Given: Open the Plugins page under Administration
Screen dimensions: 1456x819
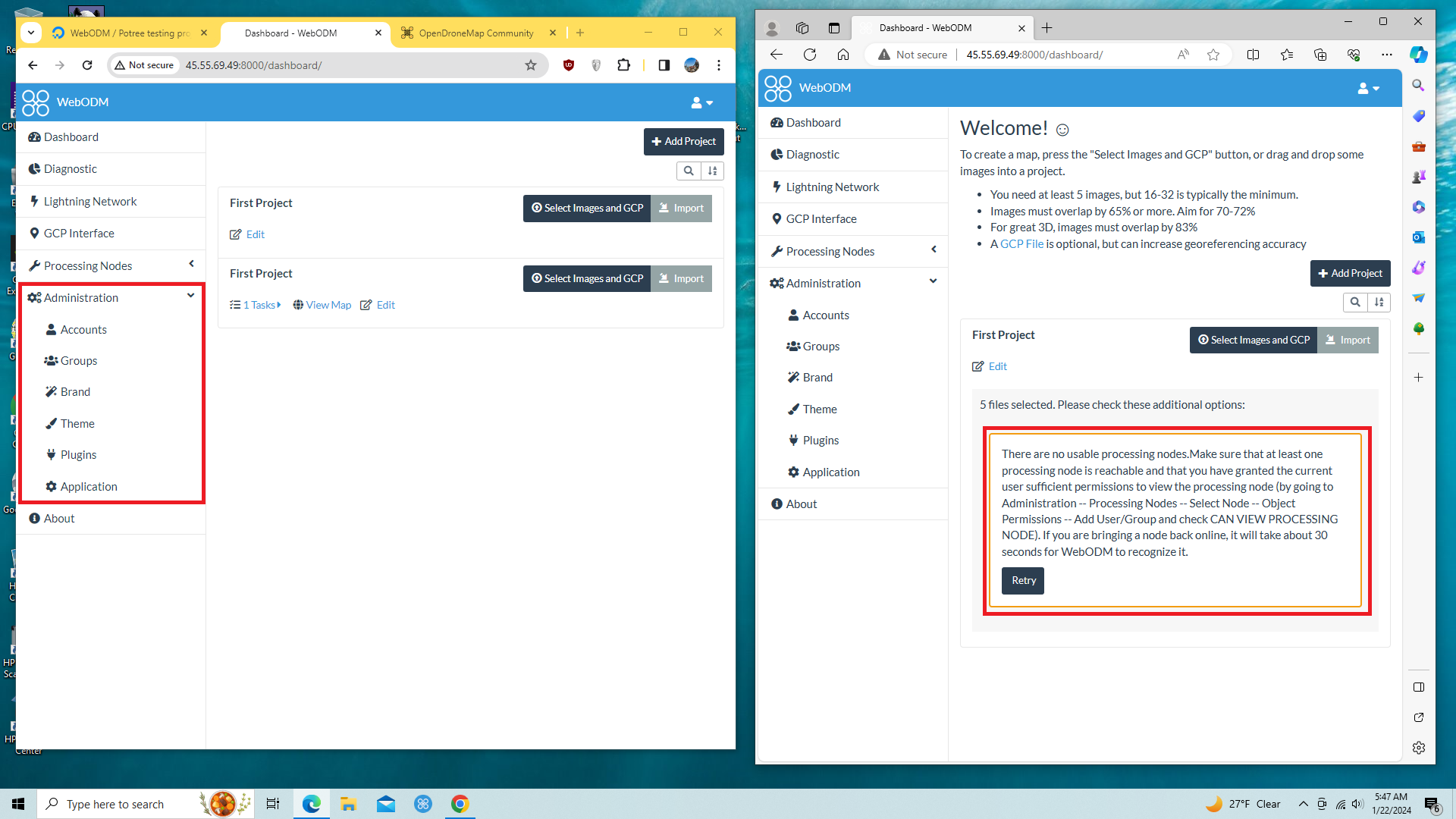Looking at the screenshot, I should pyautogui.click(x=78, y=454).
